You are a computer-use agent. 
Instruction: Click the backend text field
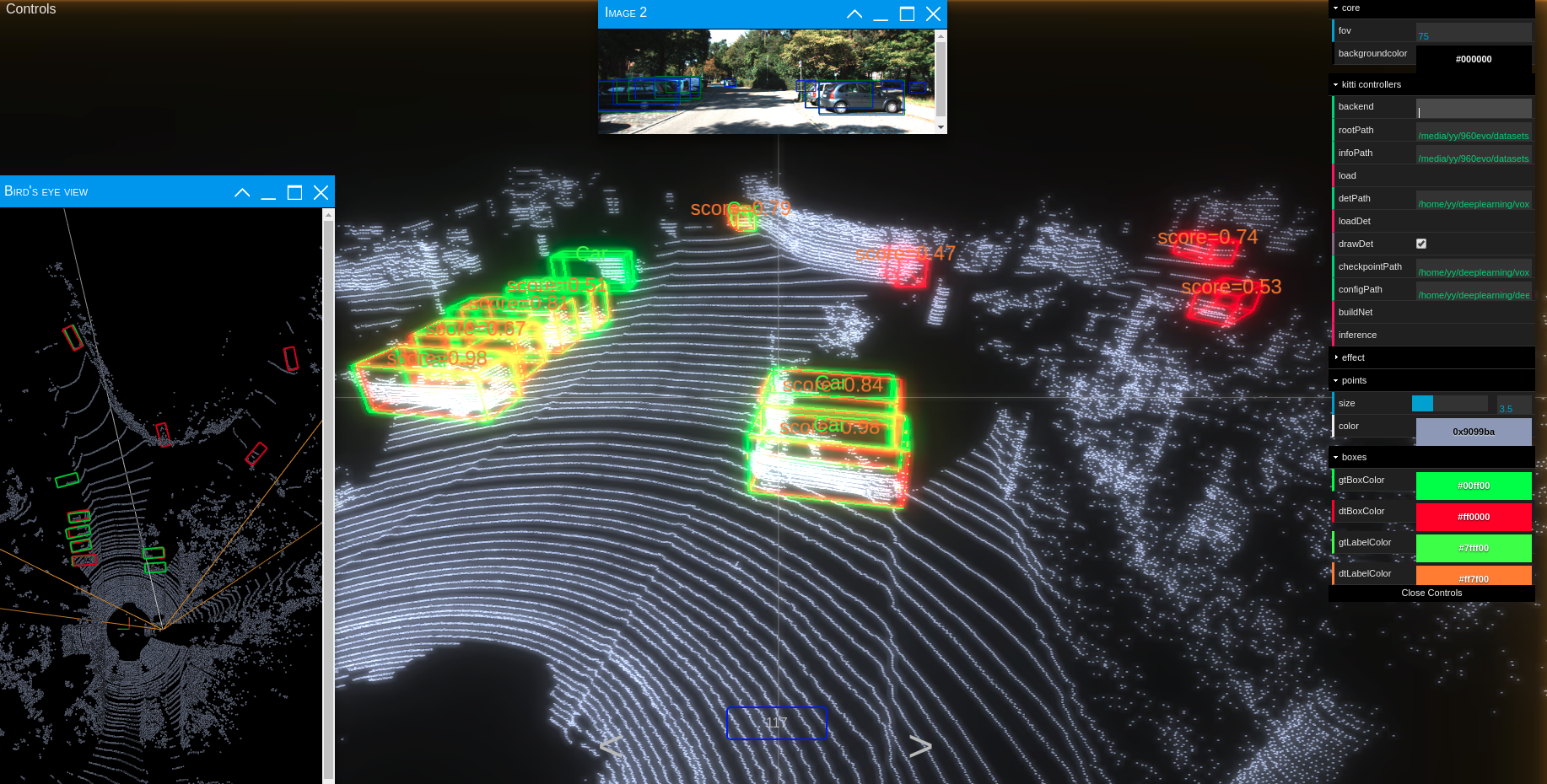(x=1474, y=109)
